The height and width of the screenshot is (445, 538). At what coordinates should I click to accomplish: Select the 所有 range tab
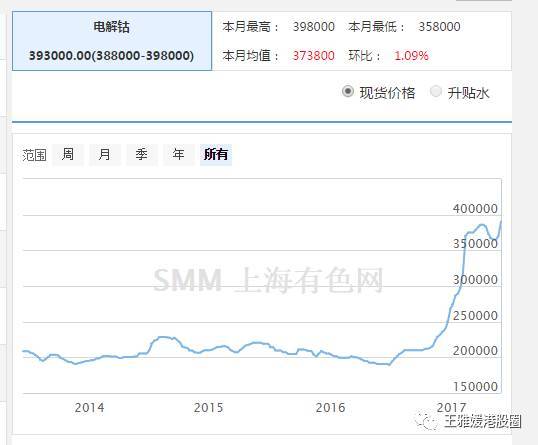[216, 154]
